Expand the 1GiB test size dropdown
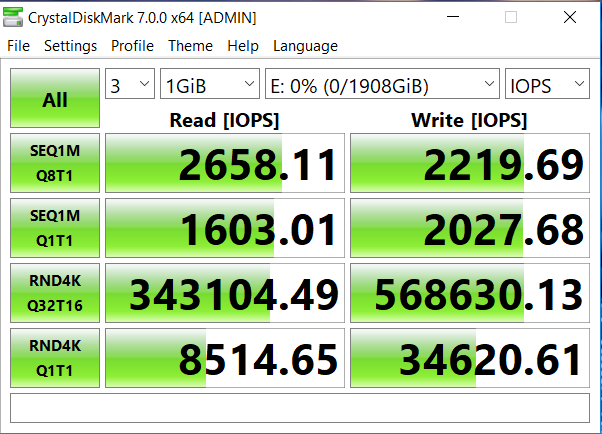Viewport: 602px width, 434px height. [x=210, y=84]
